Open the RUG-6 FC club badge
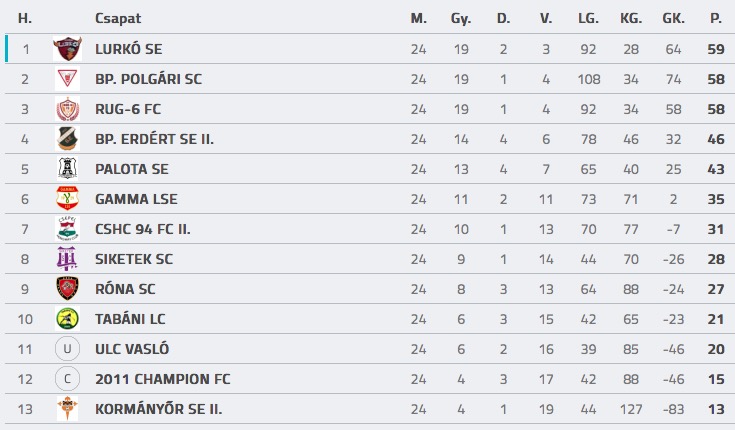The image size is (735, 430). pos(67,109)
